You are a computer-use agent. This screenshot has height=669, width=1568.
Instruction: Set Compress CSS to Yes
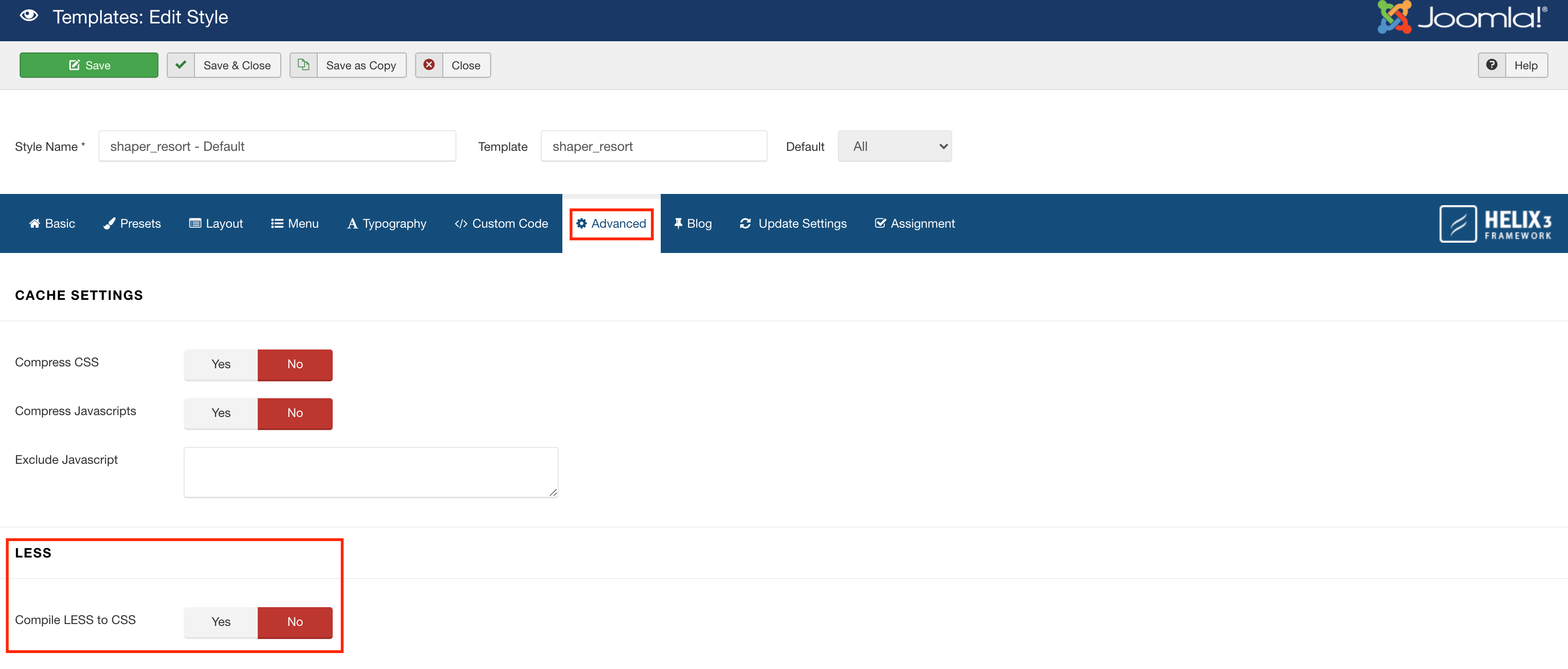(220, 364)
